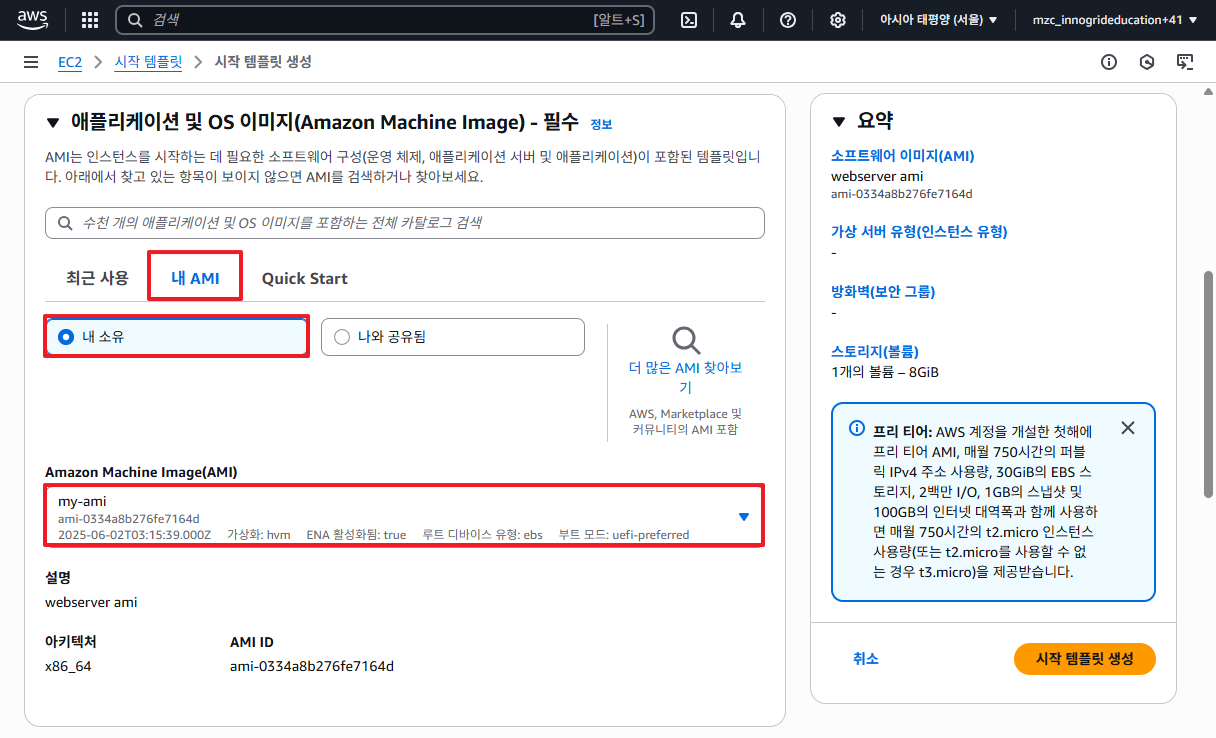Open the AWS console home logo

point(32,19)
